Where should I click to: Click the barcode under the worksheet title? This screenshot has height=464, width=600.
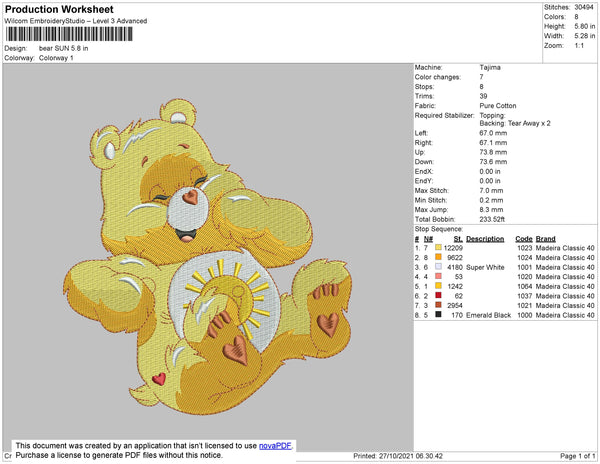(x=69, y=34)
